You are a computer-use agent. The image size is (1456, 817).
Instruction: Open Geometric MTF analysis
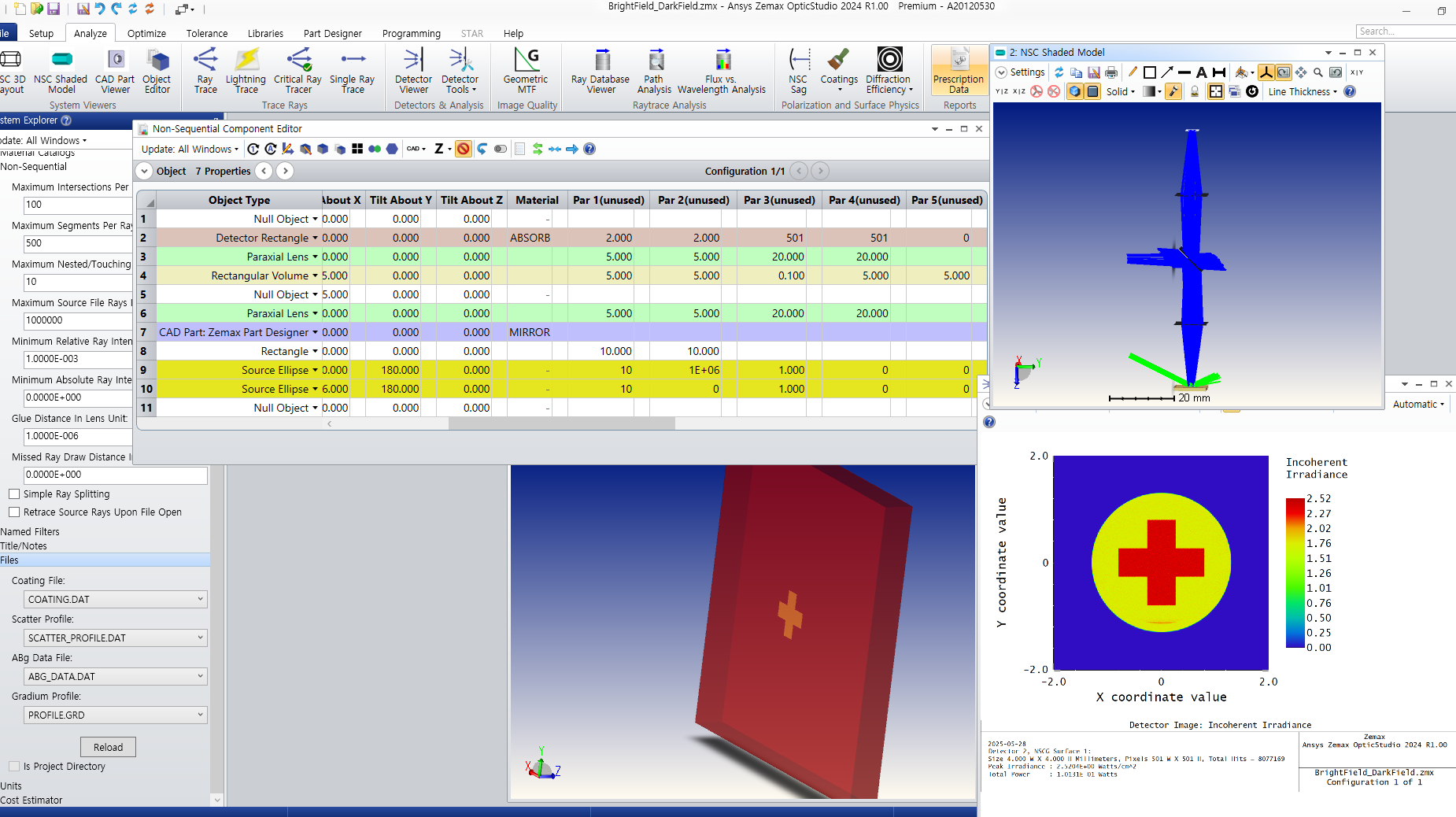tap(526, 72)
